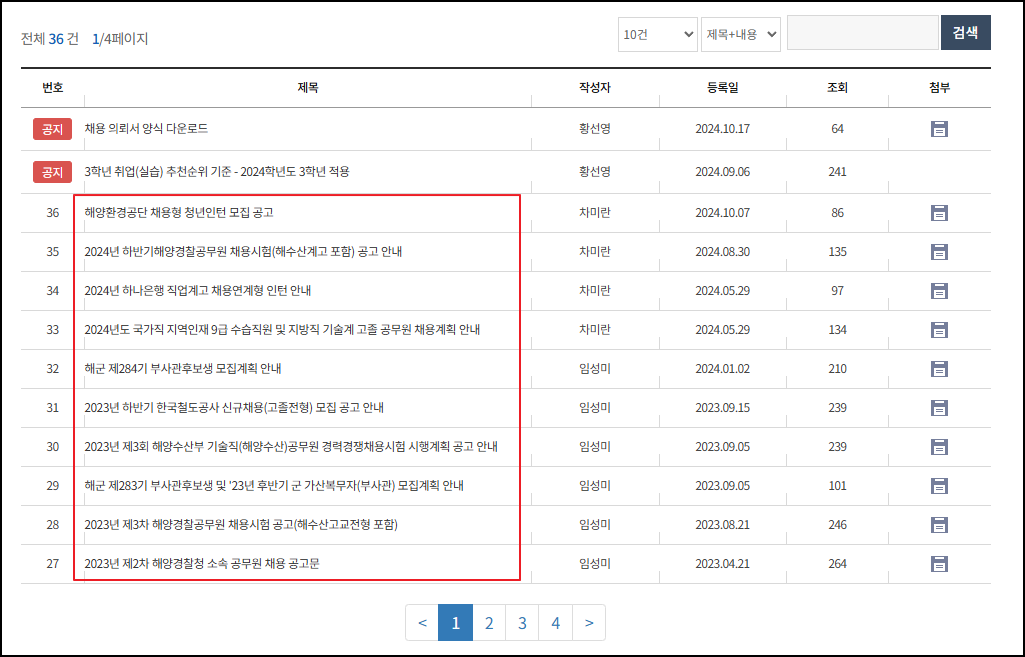Go to page 4 using pagination
This screenshot has width=1025, height=657.
click(x=555, y=622)
